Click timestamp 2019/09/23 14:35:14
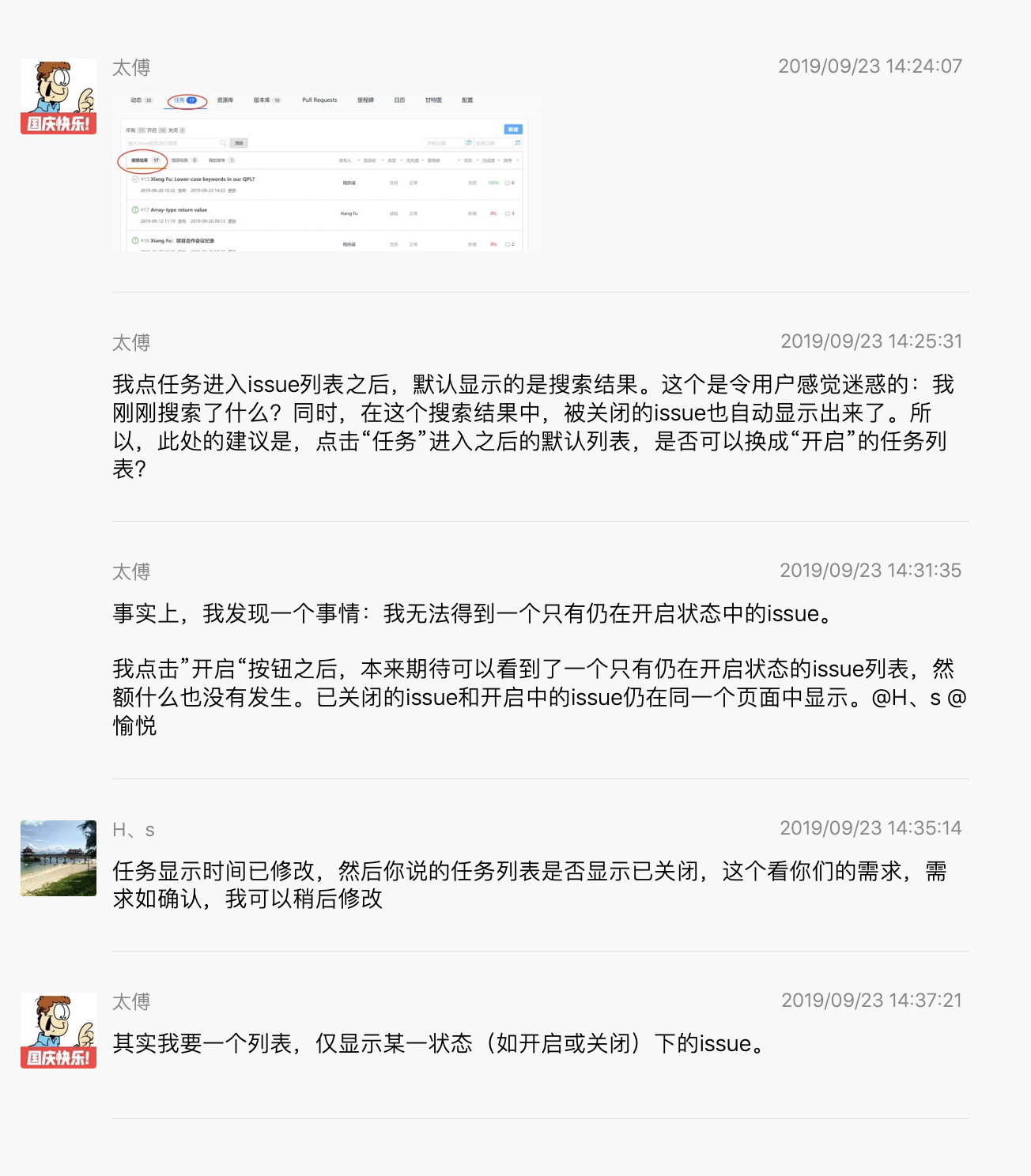This screenshot has height=1176, width=1031. tap(870, 828)
